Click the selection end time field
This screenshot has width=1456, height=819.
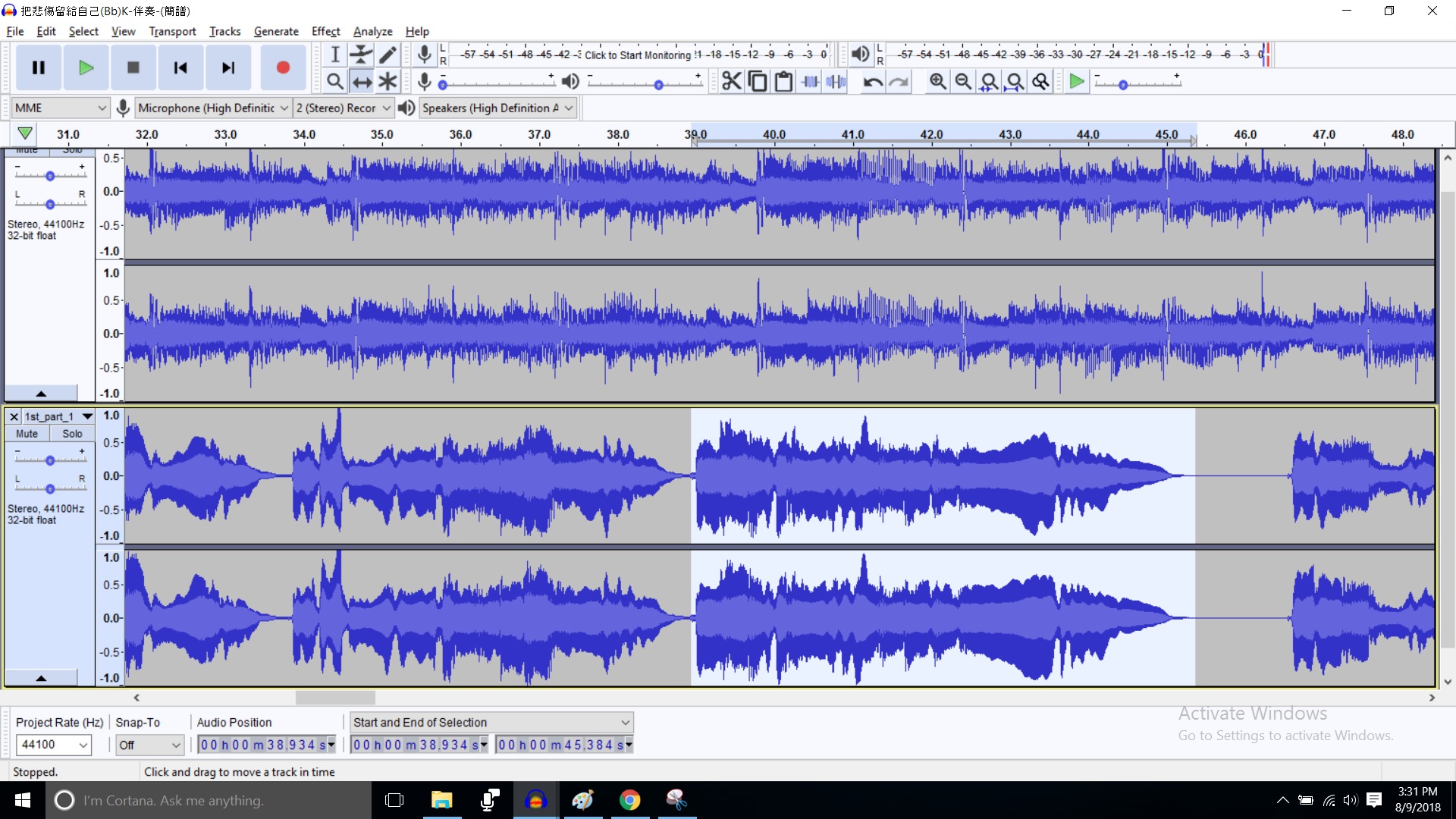point(564,745)
